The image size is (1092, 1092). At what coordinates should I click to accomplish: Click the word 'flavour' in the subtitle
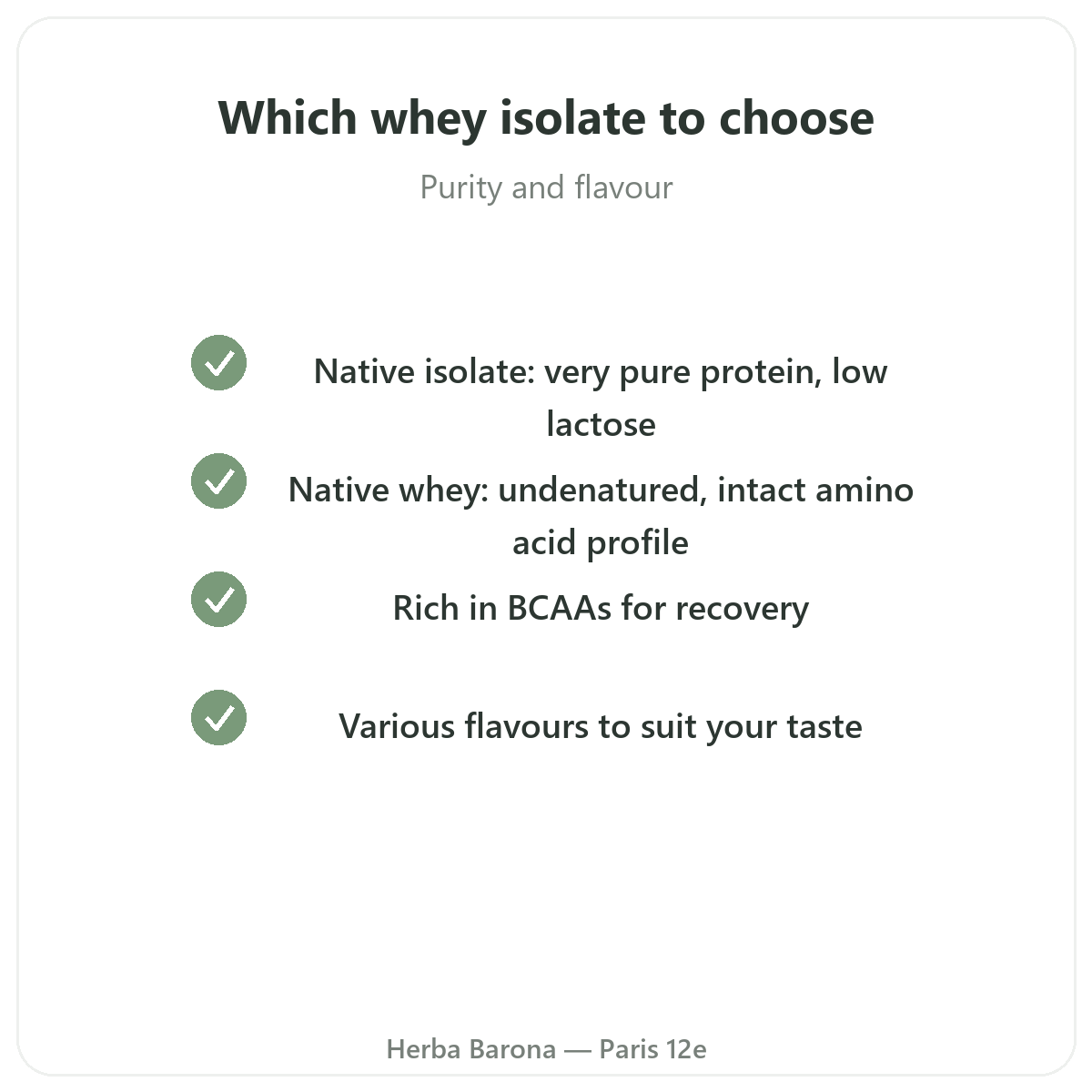tap(623, 187)
